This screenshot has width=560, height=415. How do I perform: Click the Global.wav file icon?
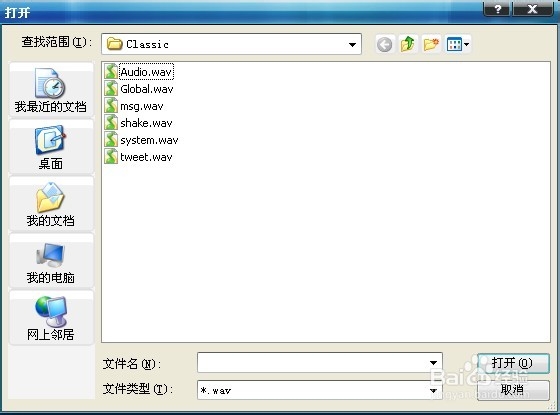pos(111,89)
